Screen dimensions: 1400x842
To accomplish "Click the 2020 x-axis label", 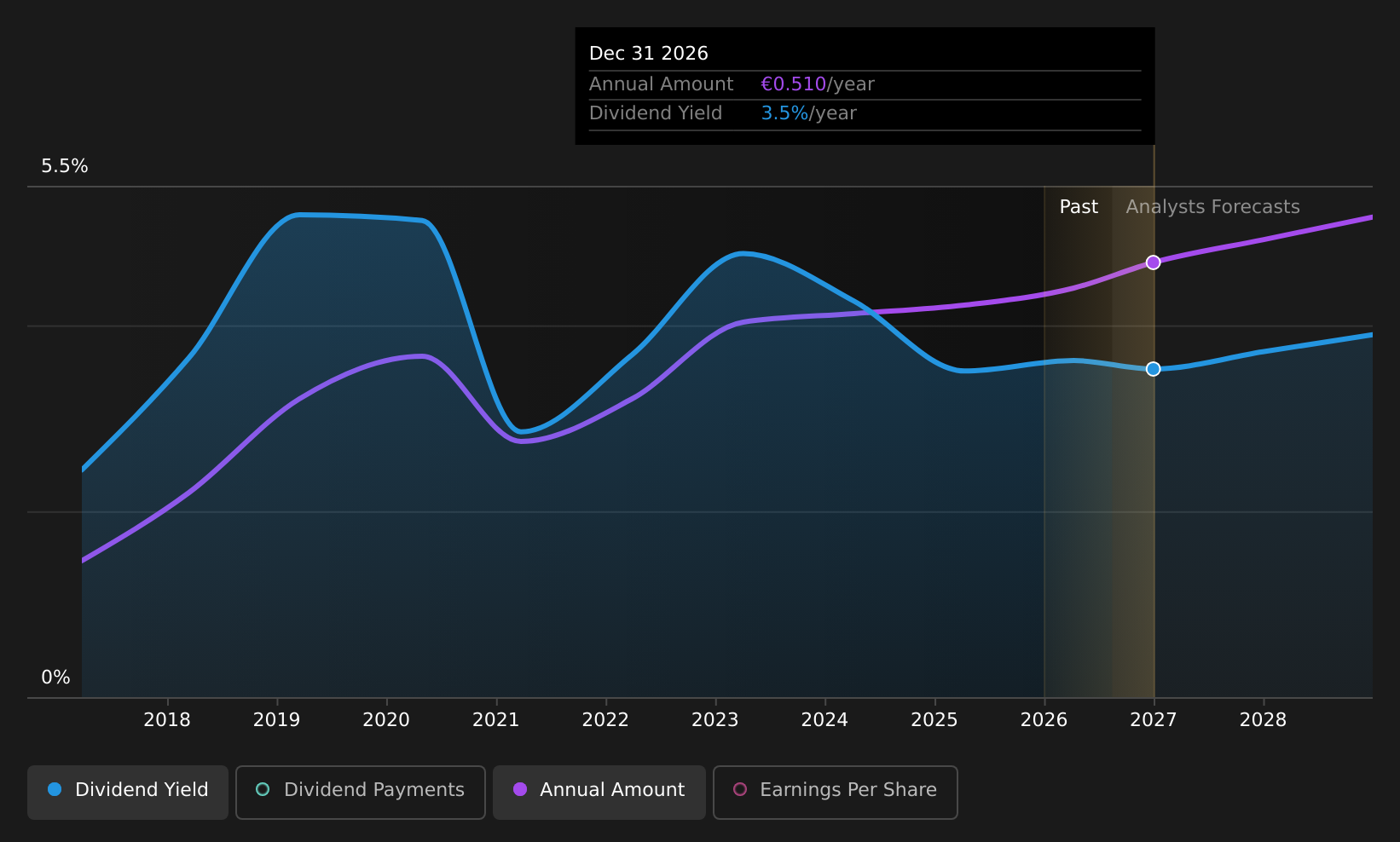I will click(x=386, y=720).
